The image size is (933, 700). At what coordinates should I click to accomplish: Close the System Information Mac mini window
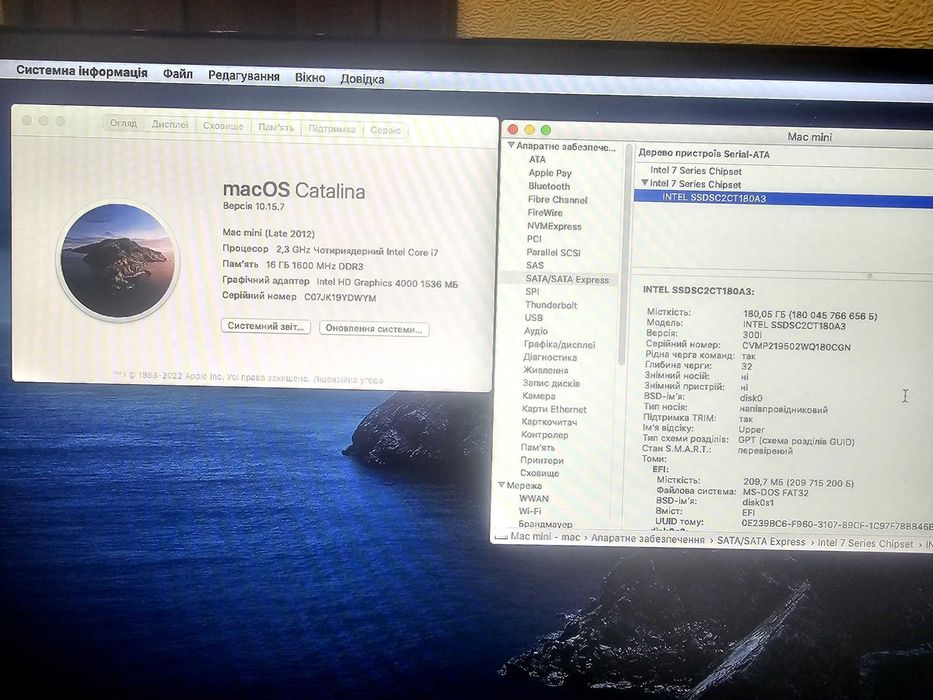click(512, 129)
